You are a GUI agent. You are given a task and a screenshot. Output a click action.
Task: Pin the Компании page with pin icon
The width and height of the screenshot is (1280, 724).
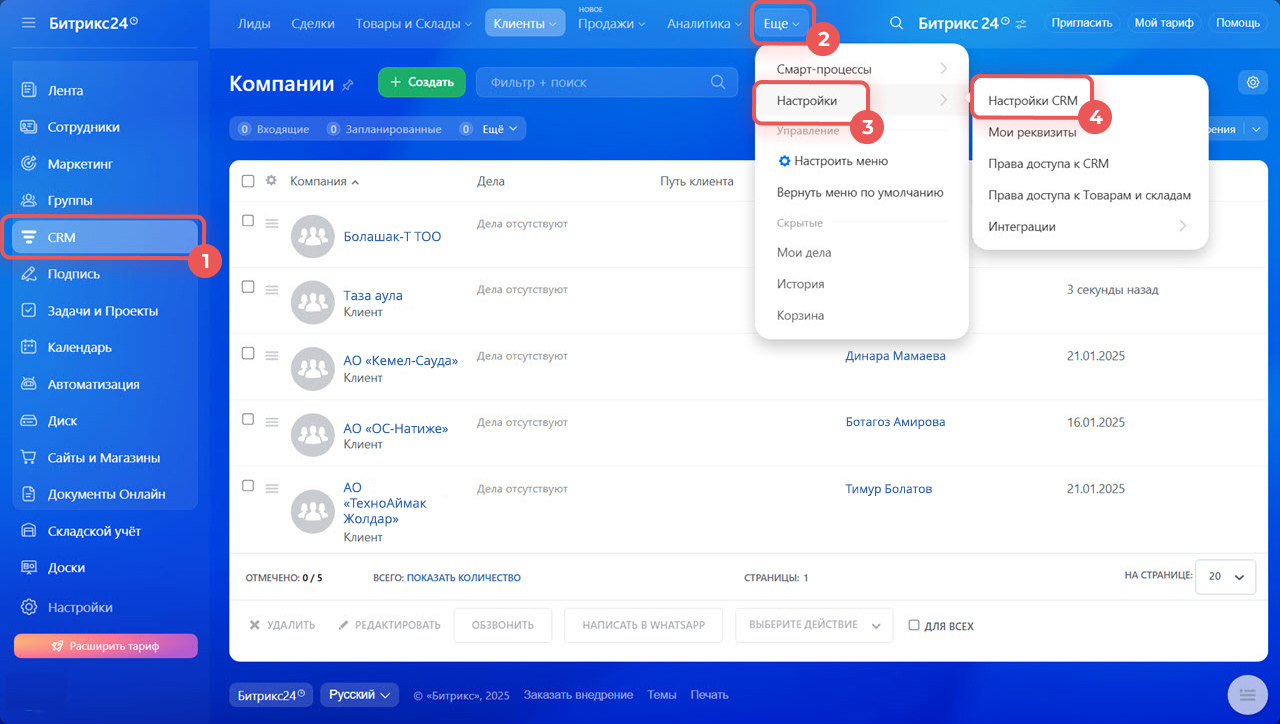(348, 85)
